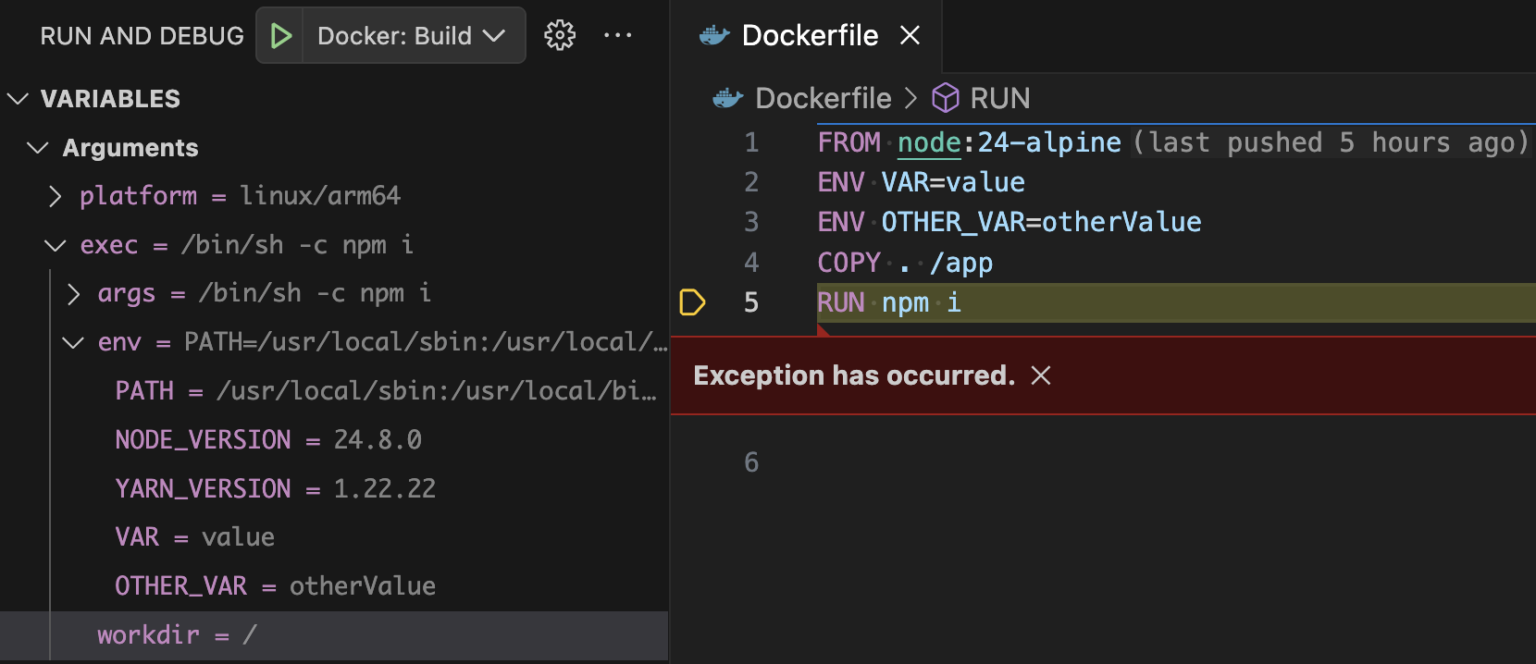Image resolution: width=1536 pixels, height=664 pixels.
Task: Collapse the VARIABLES section
Action: coord(17,98)
